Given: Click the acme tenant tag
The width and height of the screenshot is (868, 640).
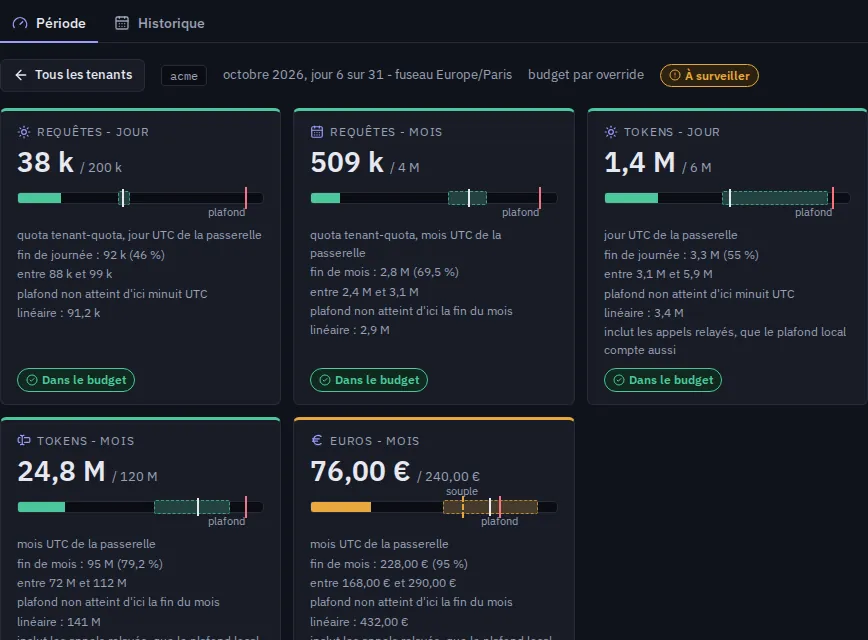Looking at the screenshot, I should (184, 76).
